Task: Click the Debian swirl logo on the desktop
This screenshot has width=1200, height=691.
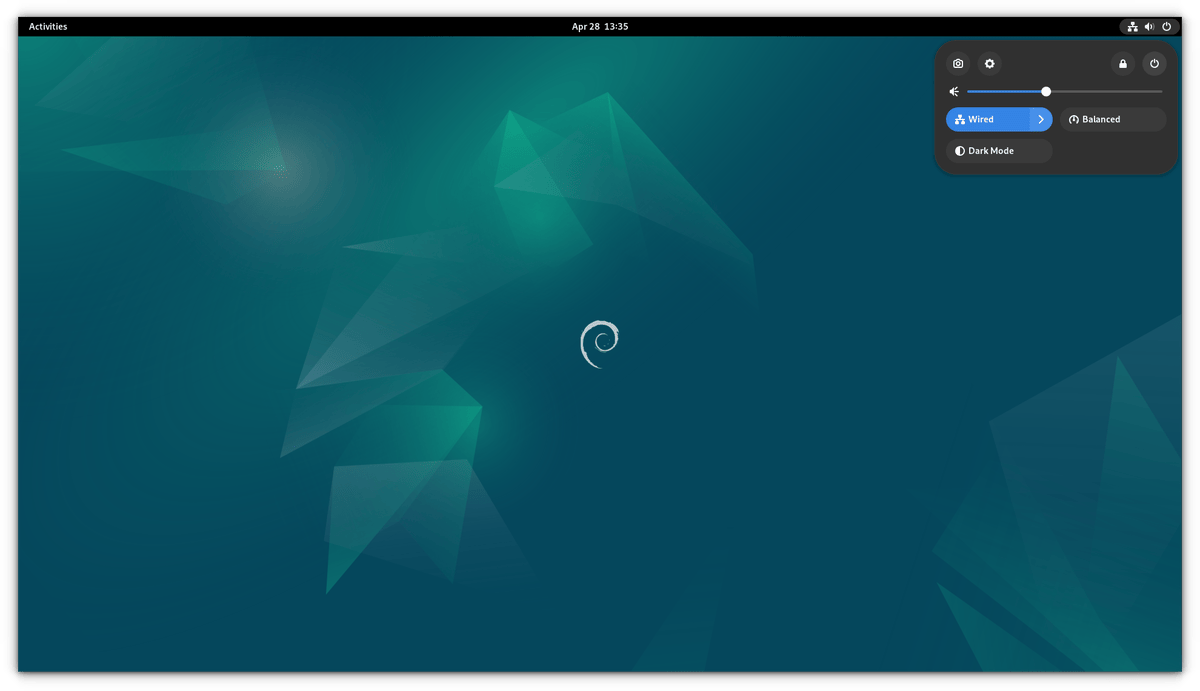Action: [x=600, y=344]
